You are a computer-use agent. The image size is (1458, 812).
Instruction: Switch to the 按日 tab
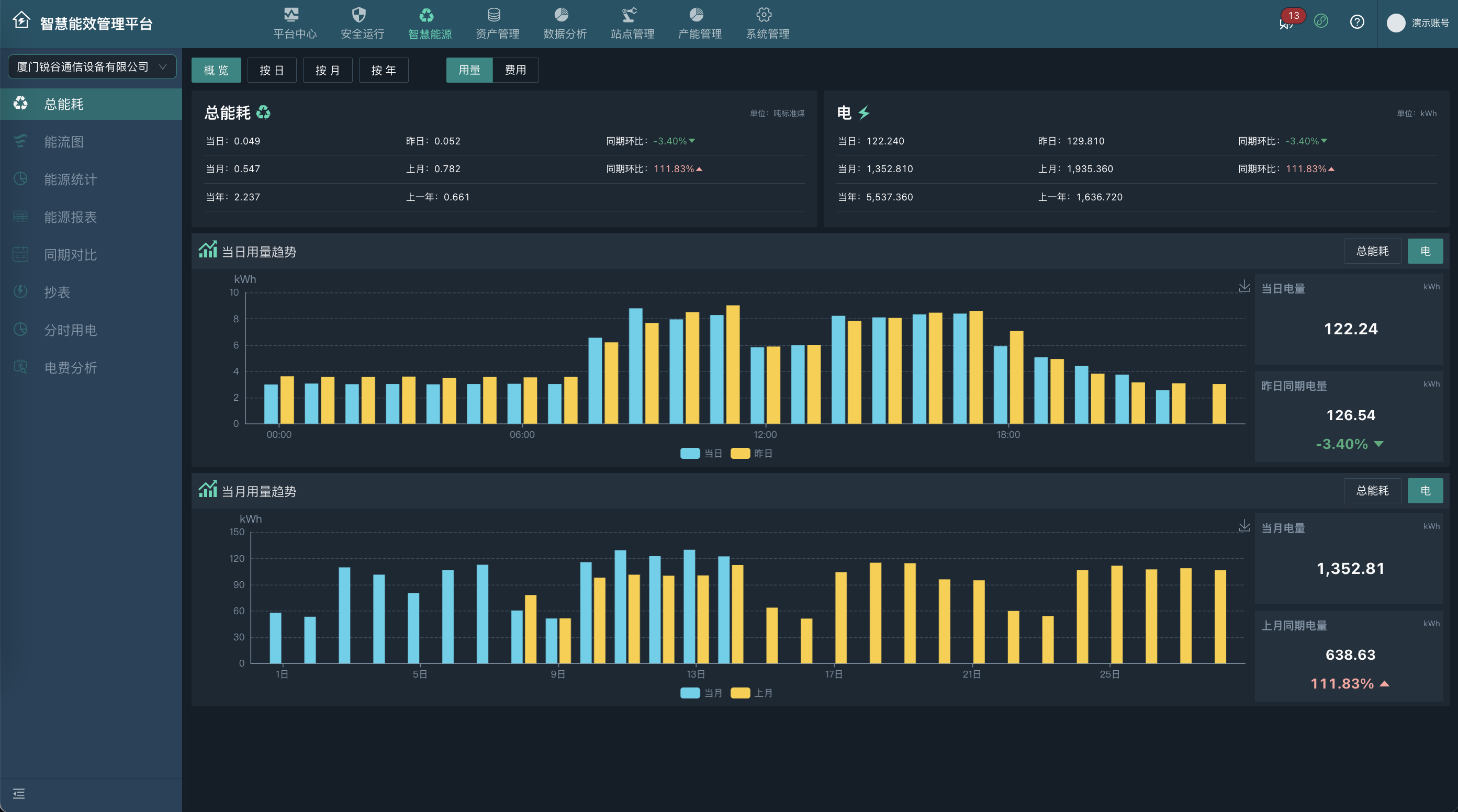272,70
